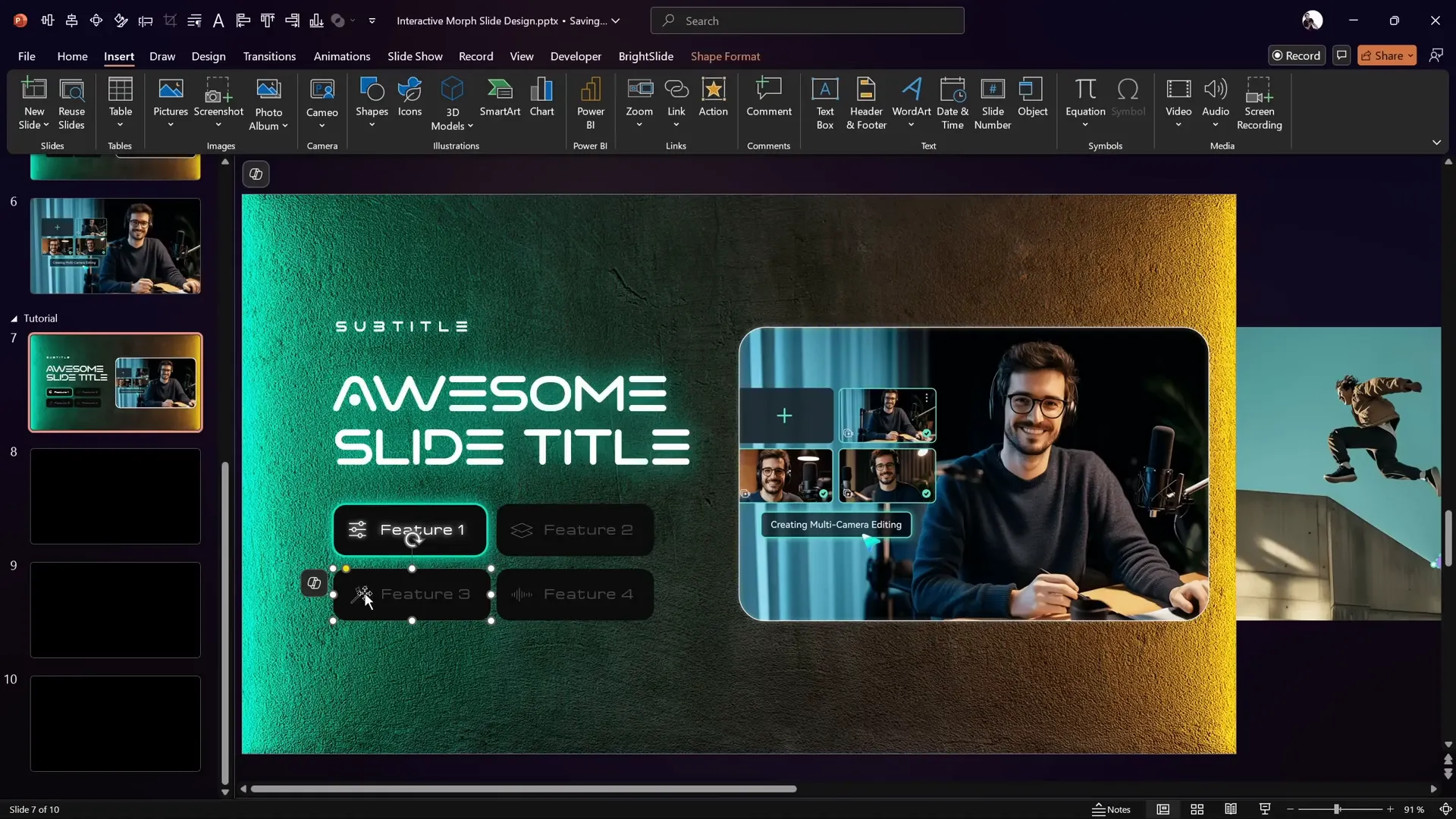Switch to the Shape Format tab

(725, 56)
